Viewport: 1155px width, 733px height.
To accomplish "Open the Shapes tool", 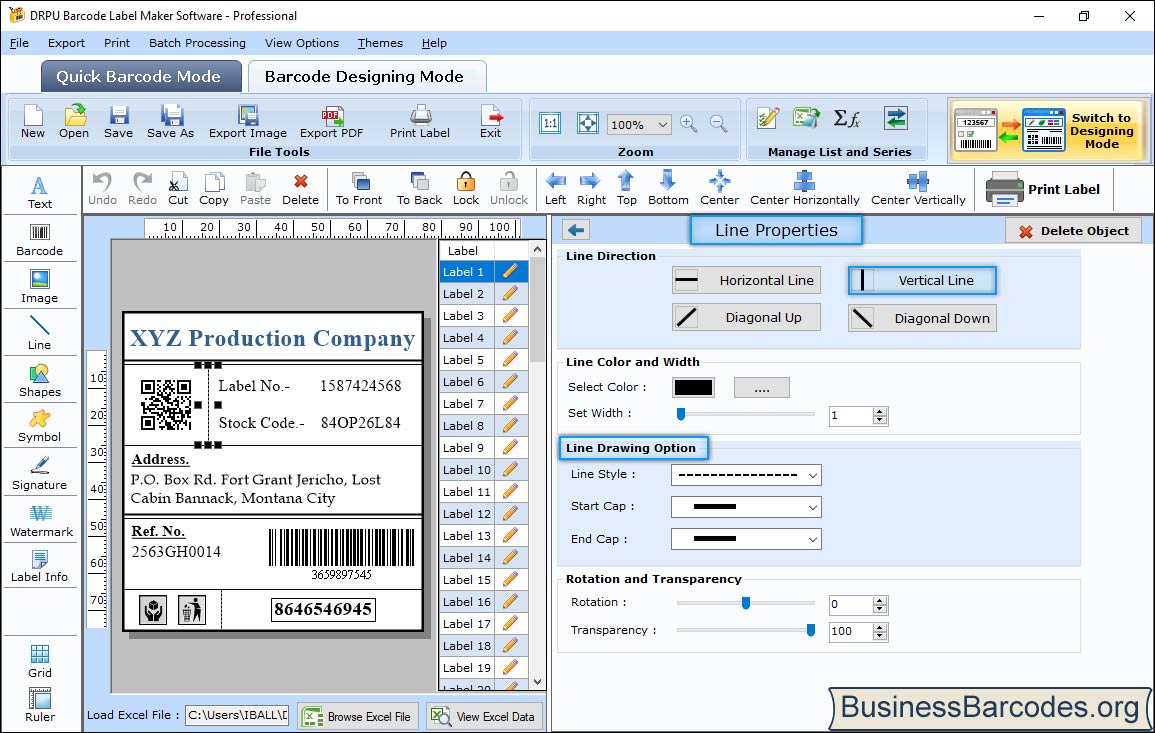I will [x=40, y=380].
